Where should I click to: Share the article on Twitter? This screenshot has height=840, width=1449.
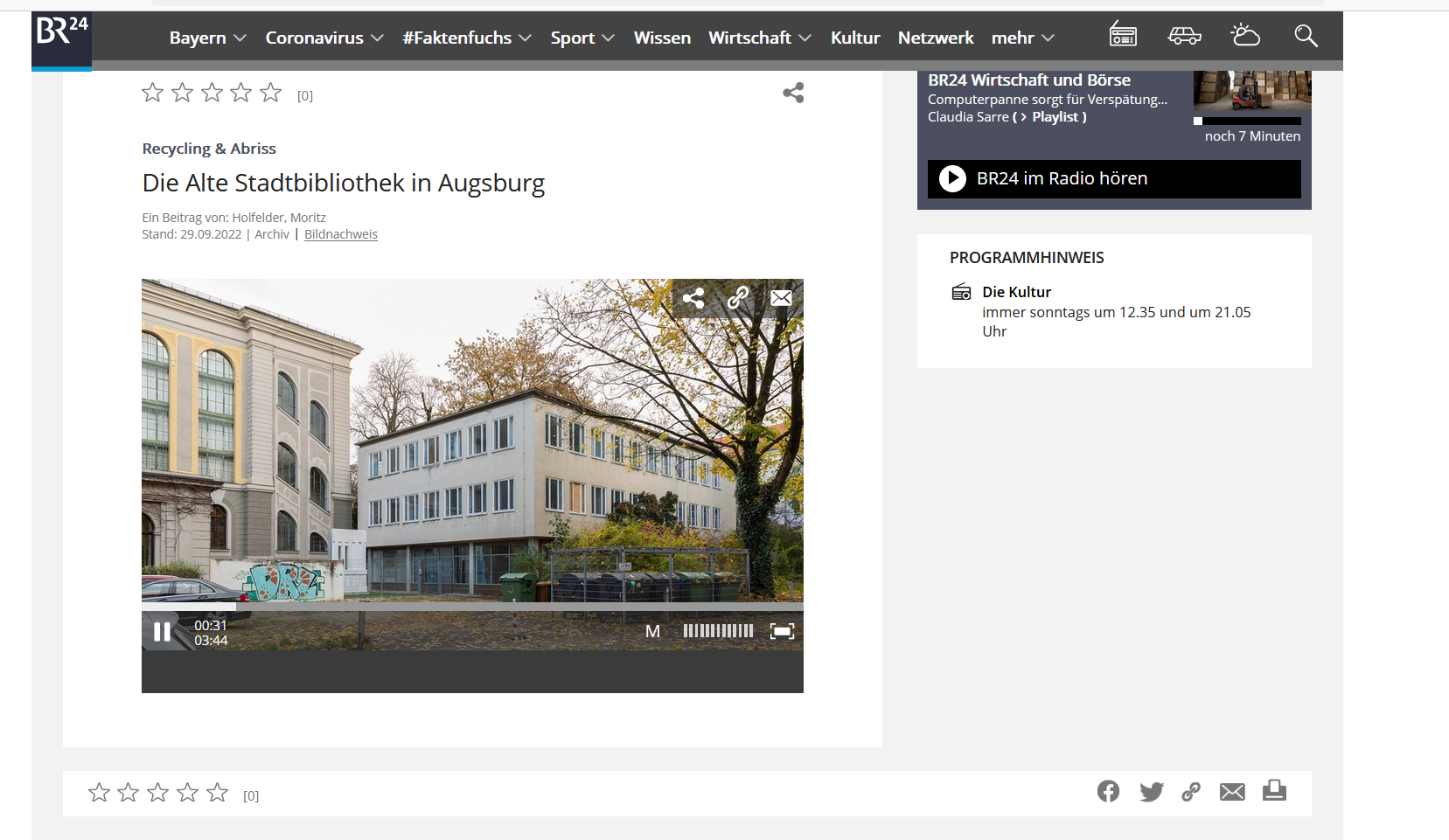pyautogui.click(x=1151, y=792)
